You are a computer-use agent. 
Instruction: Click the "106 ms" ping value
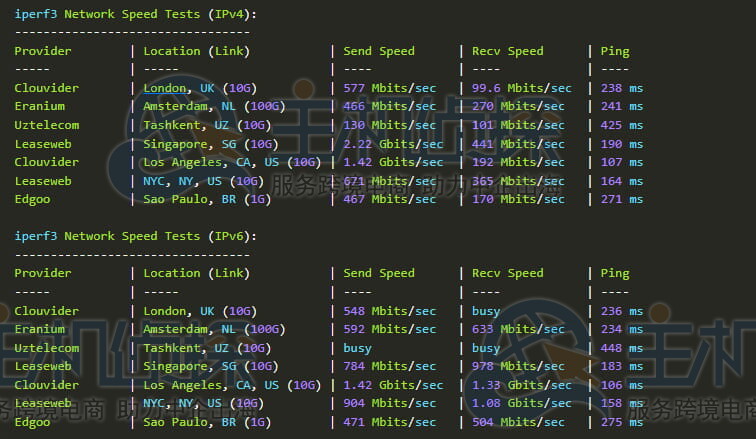pyautogui.click(x=622, y=385)
